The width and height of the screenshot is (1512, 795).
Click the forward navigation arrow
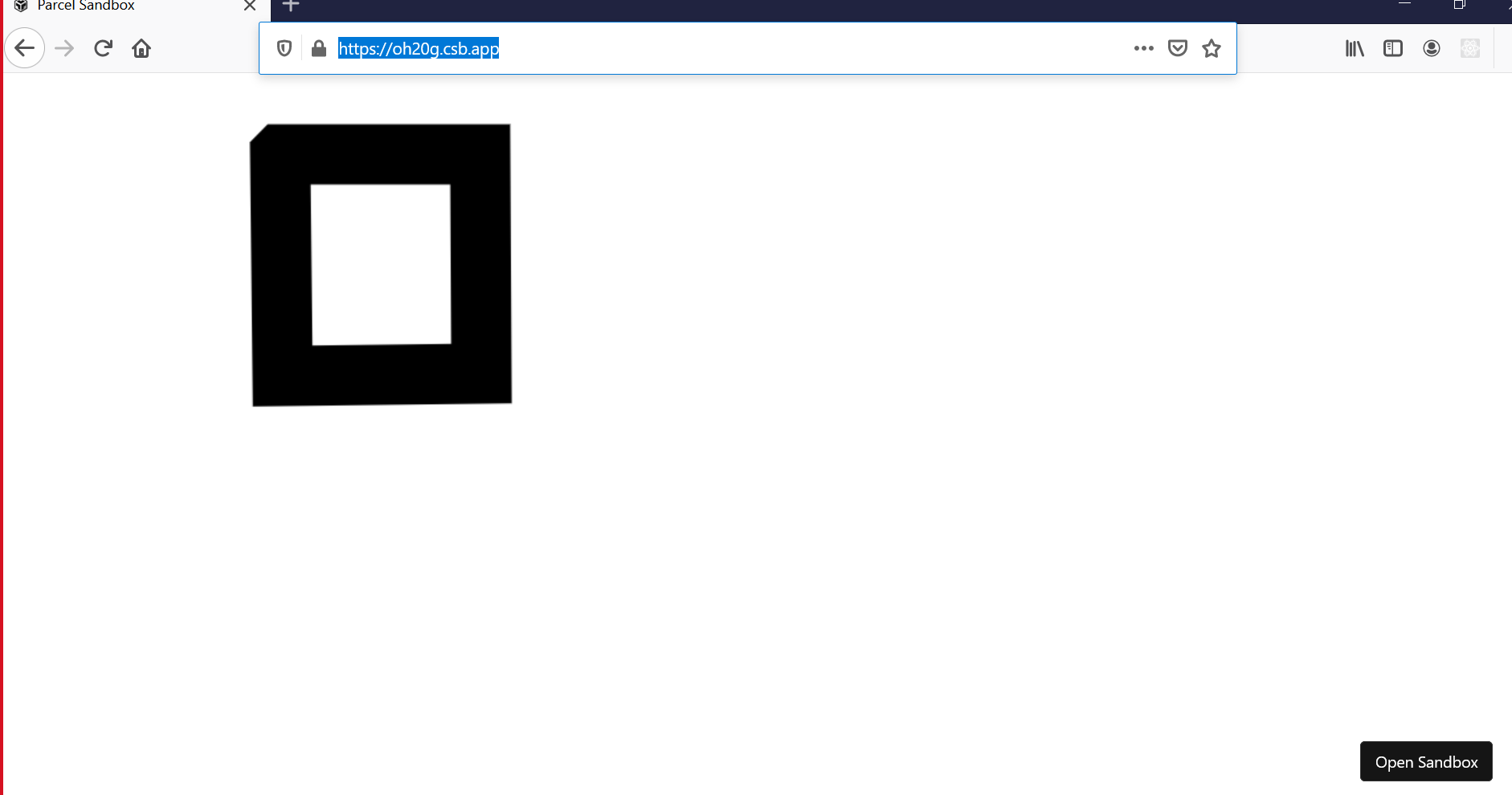pyautogui.click(x=63, y=48)
